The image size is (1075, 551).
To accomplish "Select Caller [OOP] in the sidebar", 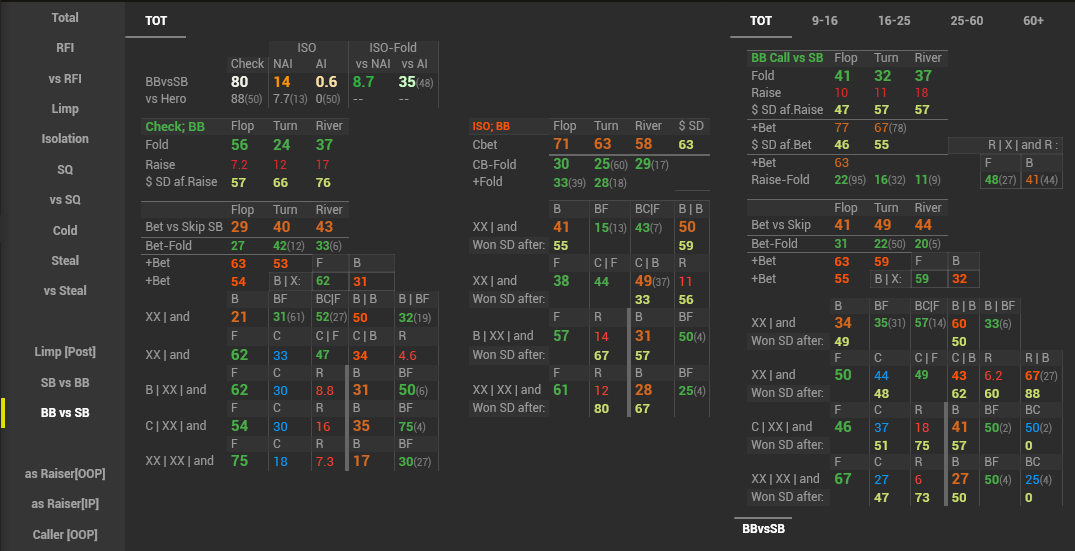I will point(65,535).
